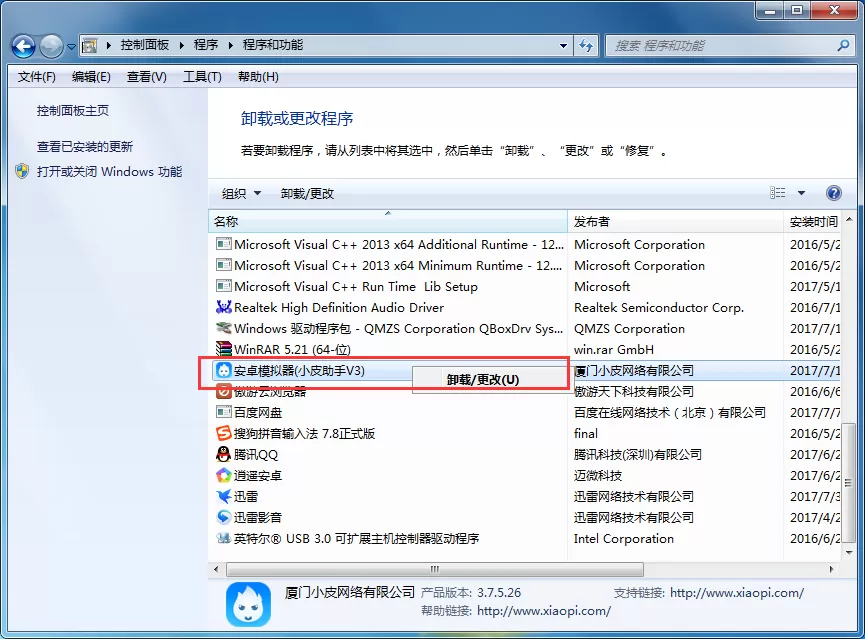Click the vertical scrollbar down arrow
This screenshot has height=639, width=865.
848,552
